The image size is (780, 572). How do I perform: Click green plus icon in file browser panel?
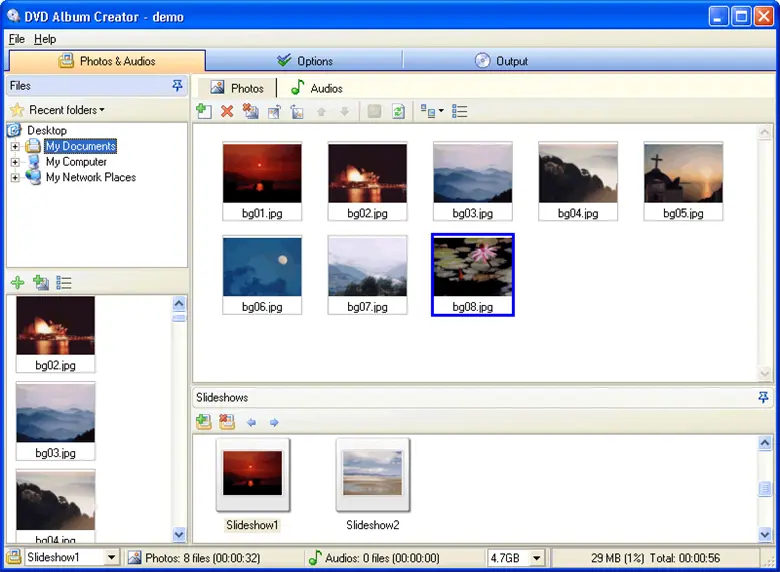[x=18, y=283]
